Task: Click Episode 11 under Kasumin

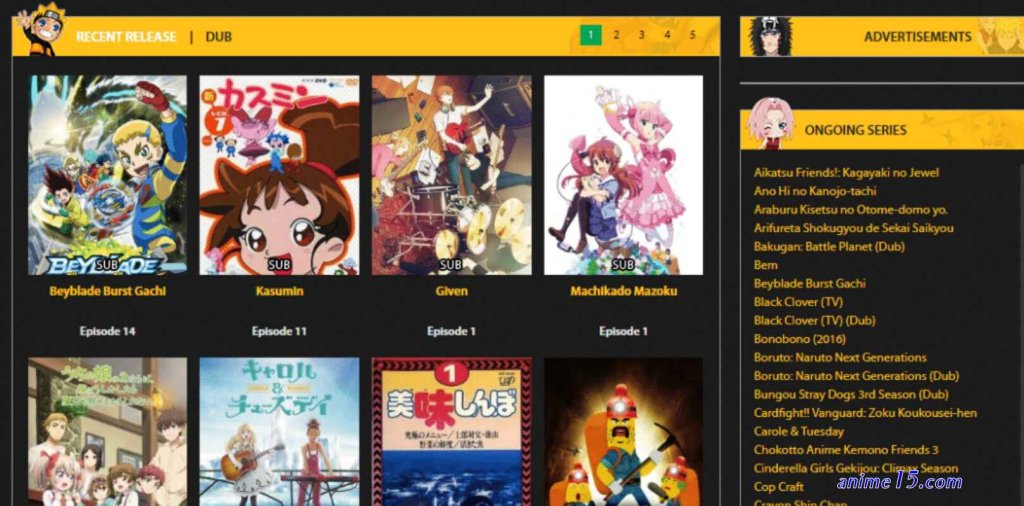Action: 280,331
